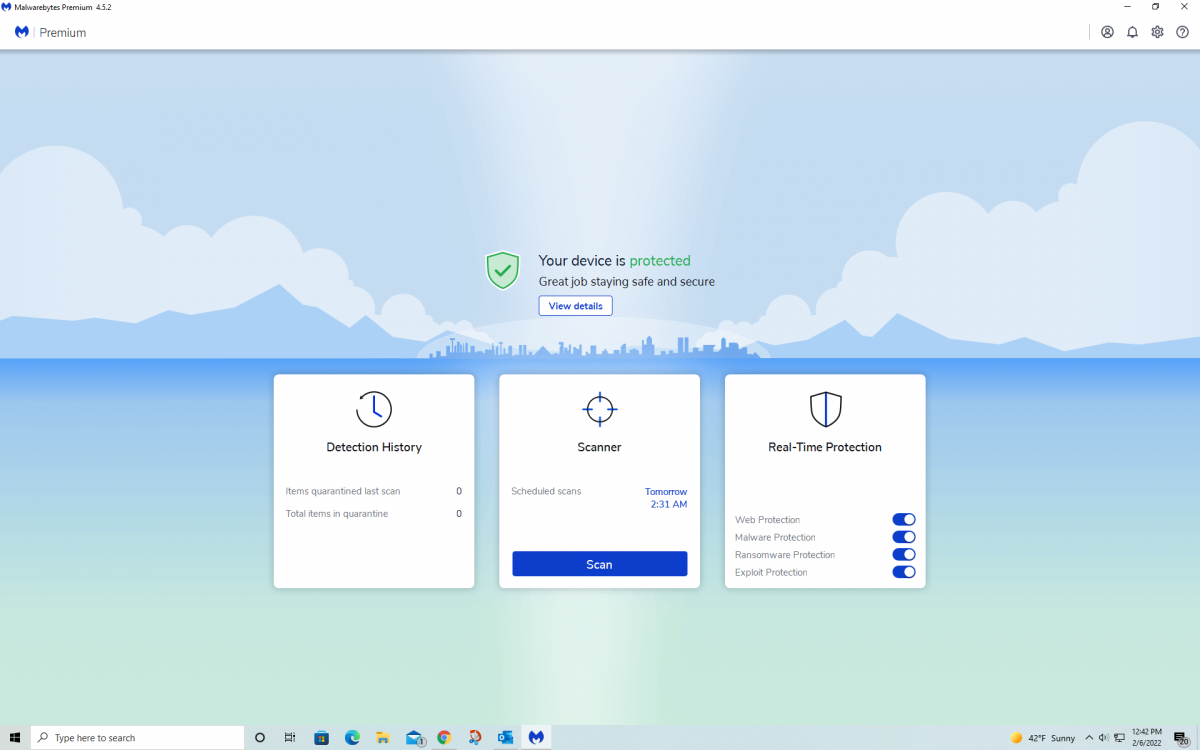This screenshot has height=750, width=1200.
Task: Open the notifications bell
Action: point(1132,32)
